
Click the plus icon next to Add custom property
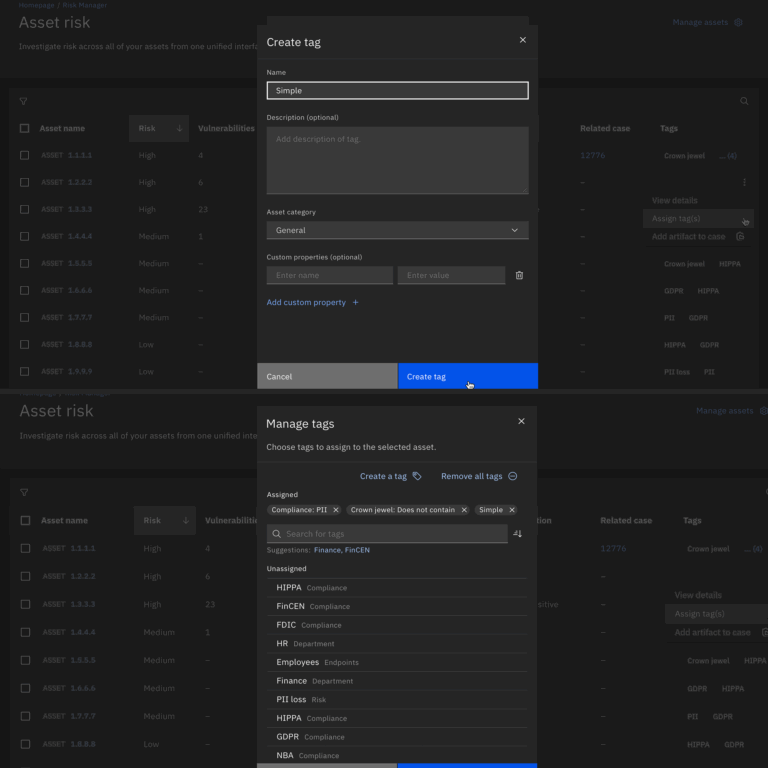pyautogui.click(x=356, y=302)
